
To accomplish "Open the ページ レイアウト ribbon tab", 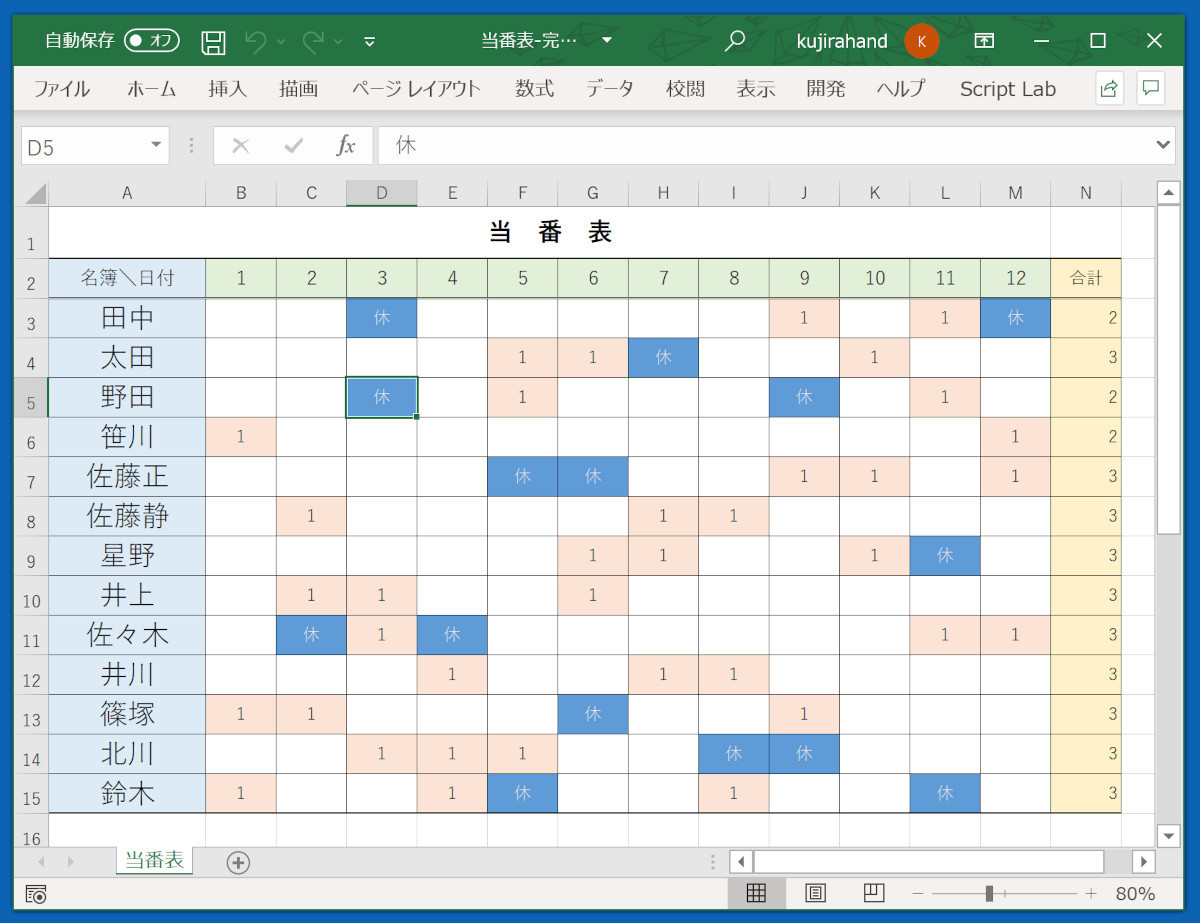I will (x=416, y=88).
